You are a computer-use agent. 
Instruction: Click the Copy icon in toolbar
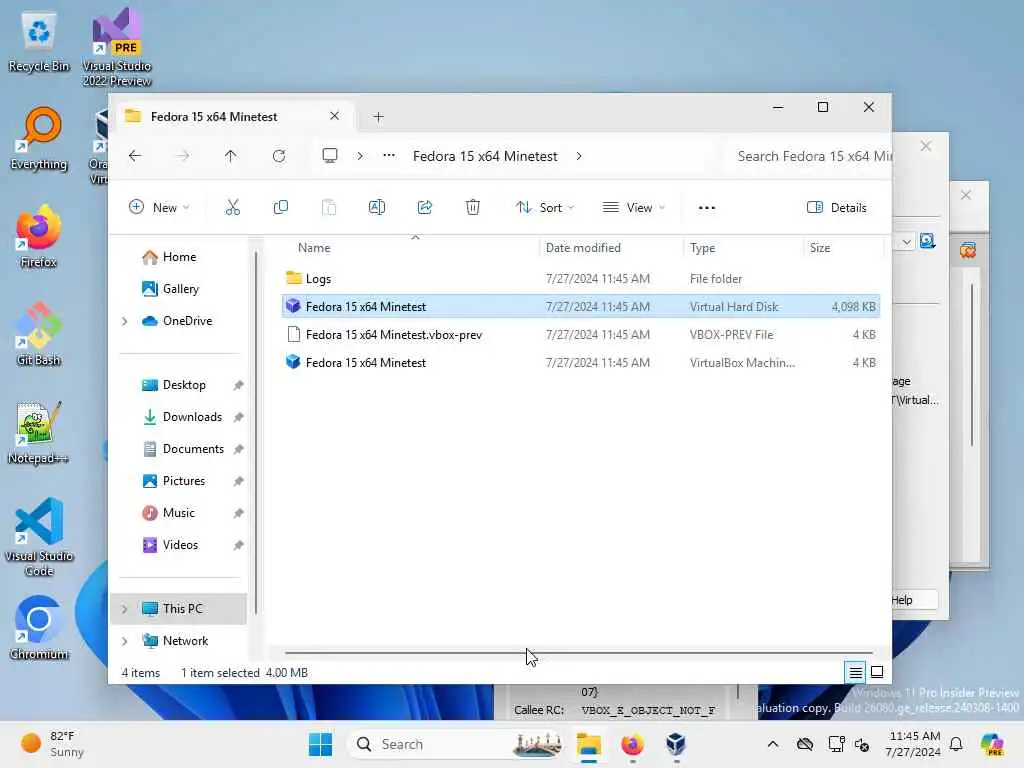point(281,208)
